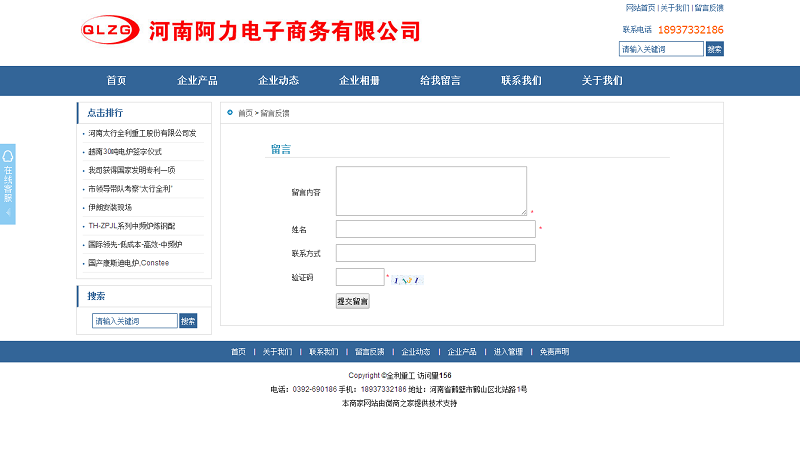Open 联系我们 in the main navigation
Screen dimensions: 800x475
click(x=521, y=81)
